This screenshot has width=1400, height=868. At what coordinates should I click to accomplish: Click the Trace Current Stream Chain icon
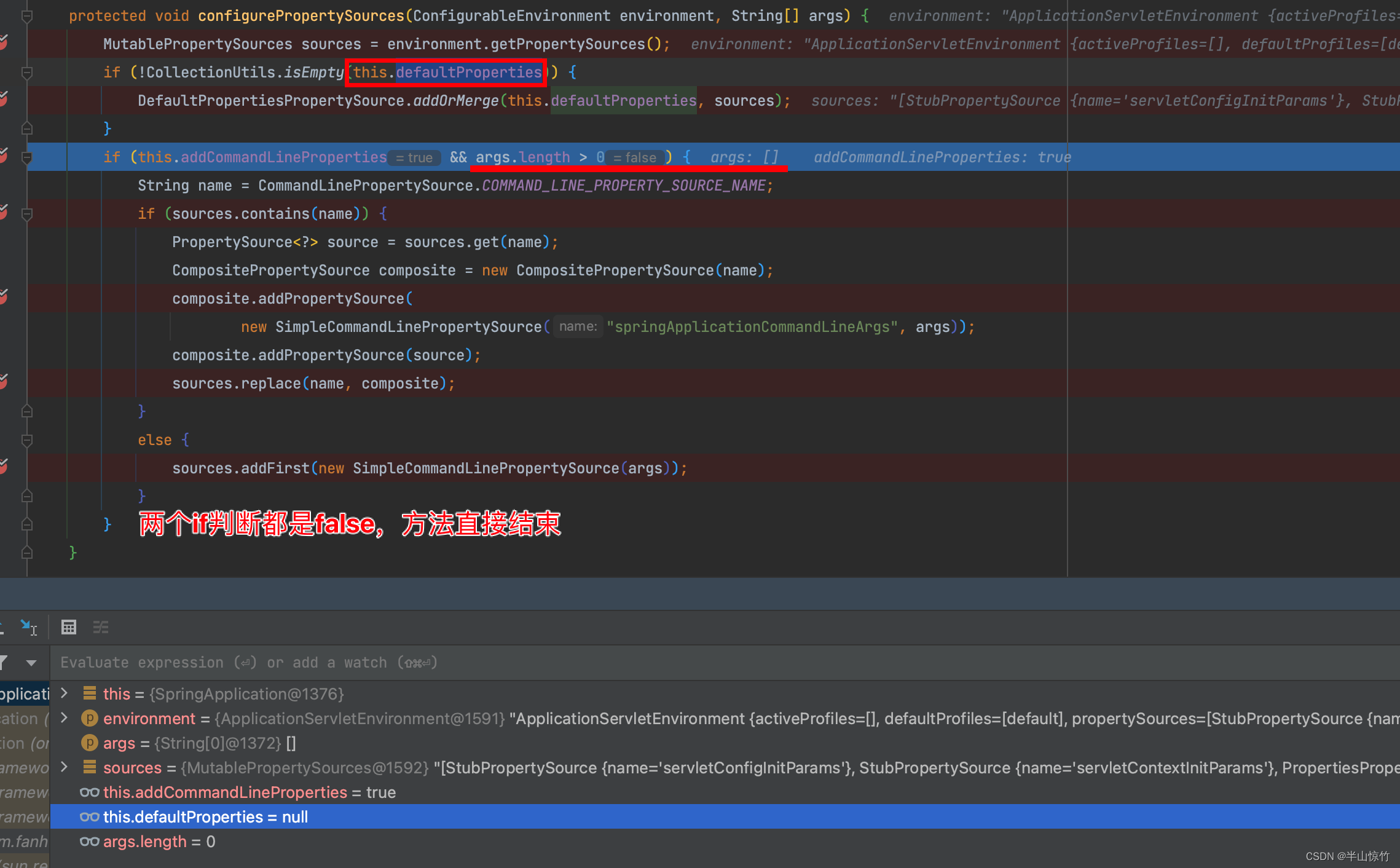101,627
